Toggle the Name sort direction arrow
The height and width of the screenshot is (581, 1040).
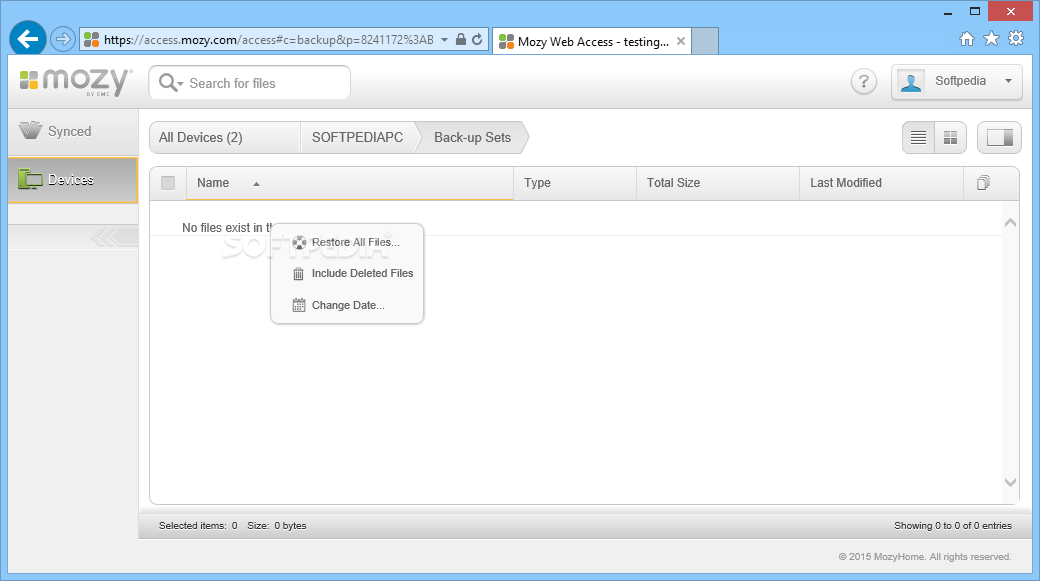(x=256, y=184)
